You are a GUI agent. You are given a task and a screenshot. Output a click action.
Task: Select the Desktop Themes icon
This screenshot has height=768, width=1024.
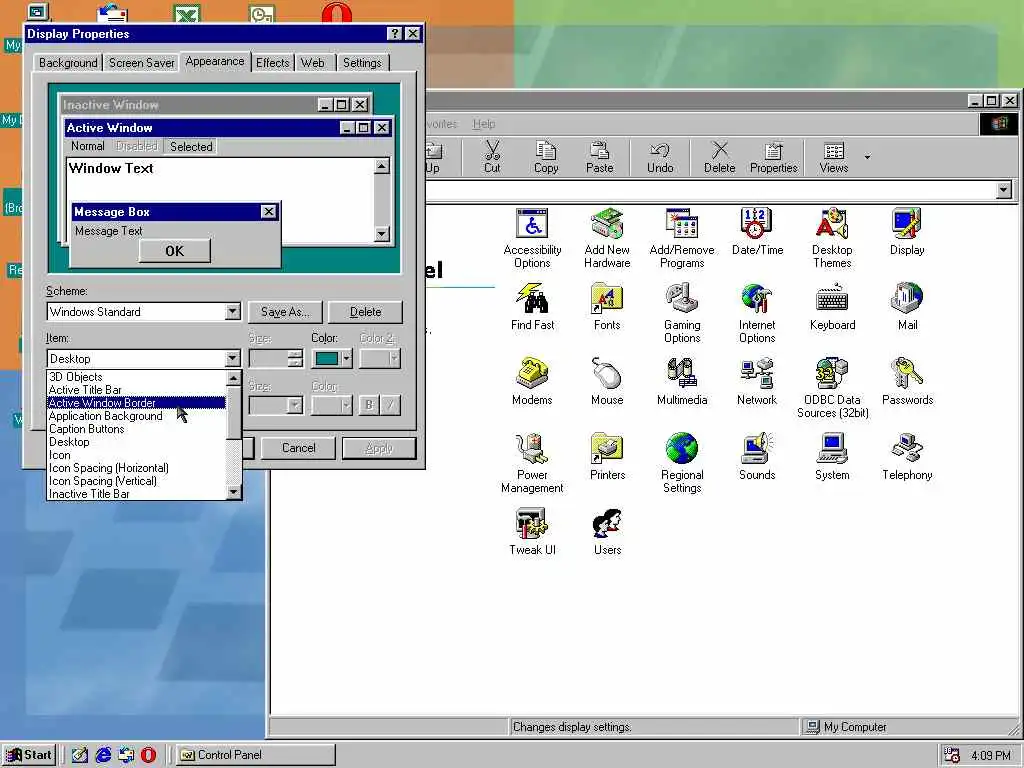(x=832, y=238)
